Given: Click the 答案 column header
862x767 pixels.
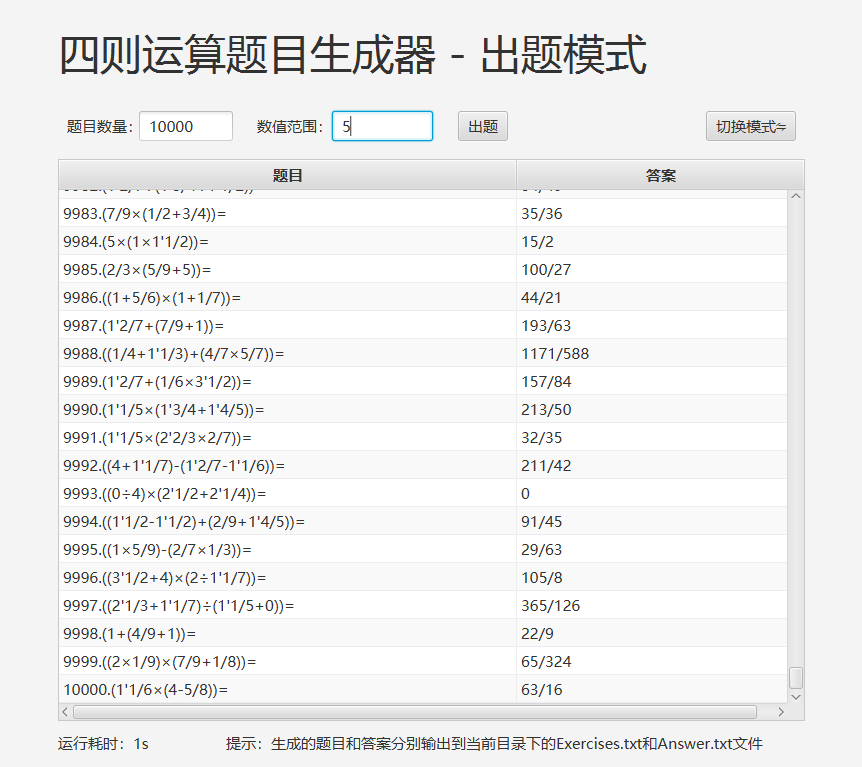Looking at the screenshot, I should (660, 175).
